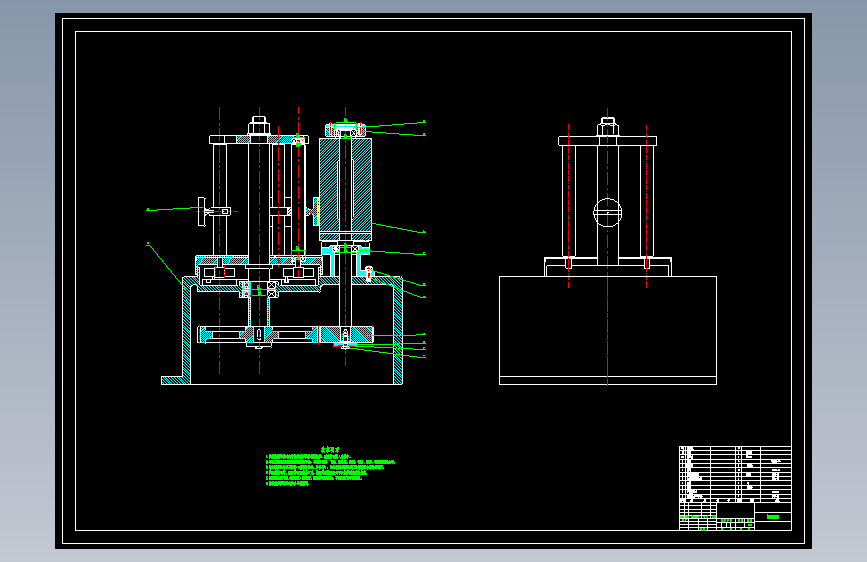Select the hex nut atop the left sectional view
This screenshot has width=867, height=562.
[x=259, y=126]
